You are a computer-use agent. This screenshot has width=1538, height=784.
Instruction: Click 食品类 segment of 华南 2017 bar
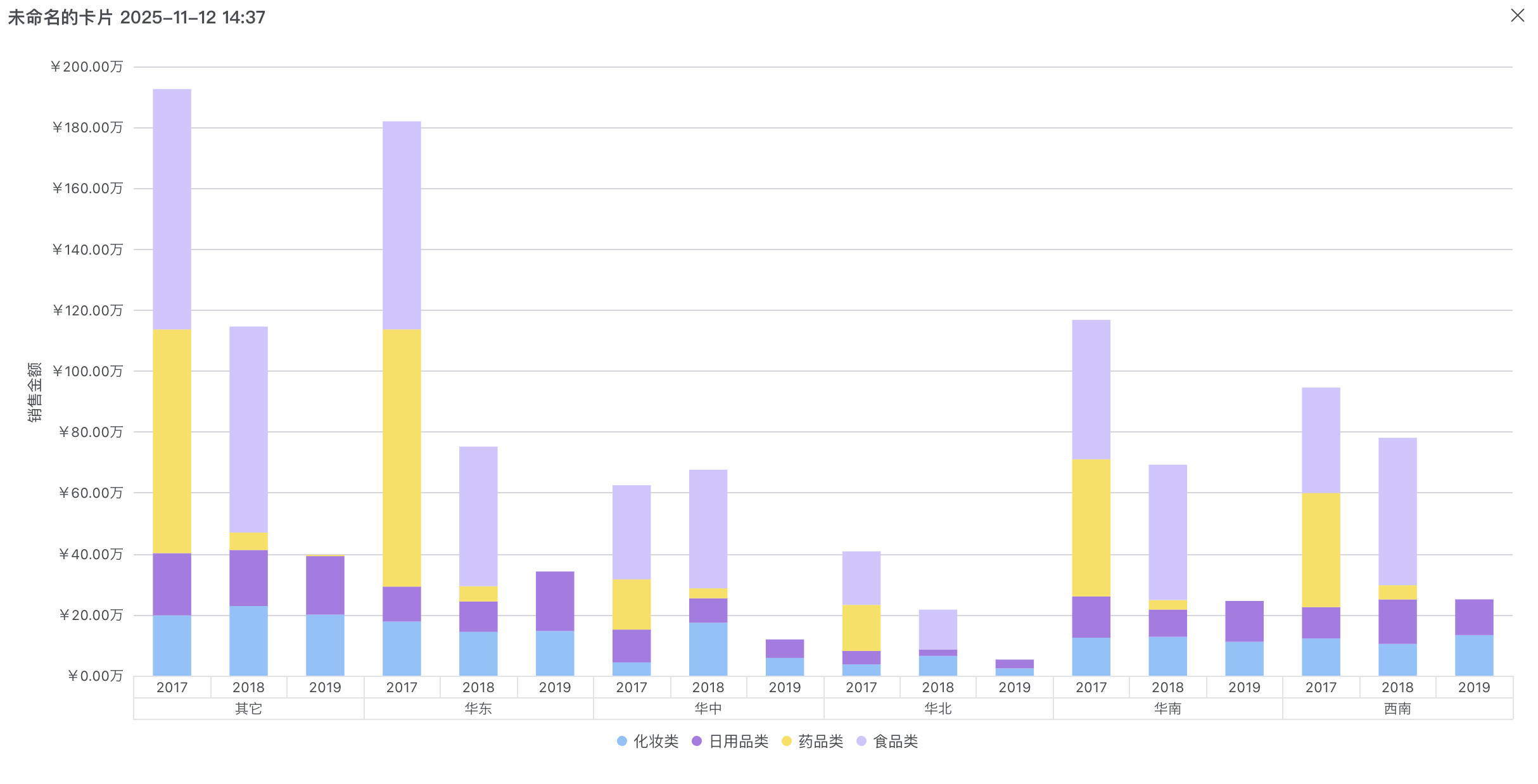[1091, 389]
